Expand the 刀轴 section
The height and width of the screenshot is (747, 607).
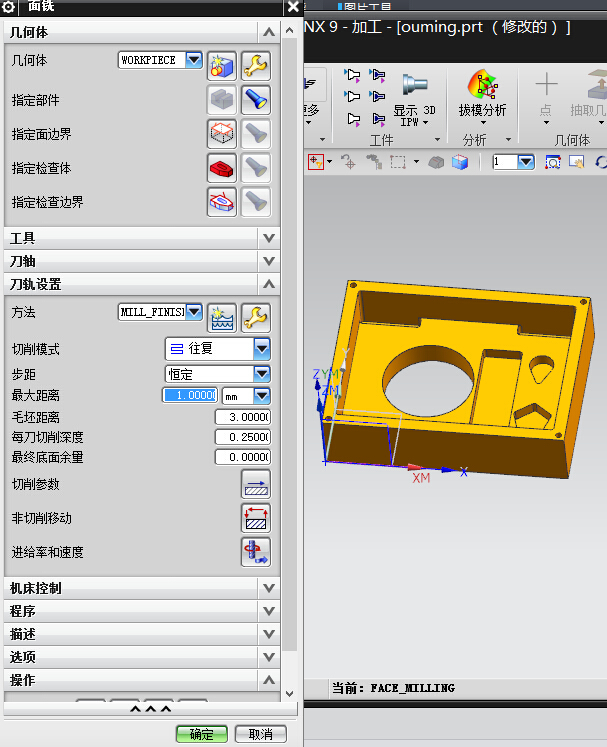(269, 261)
